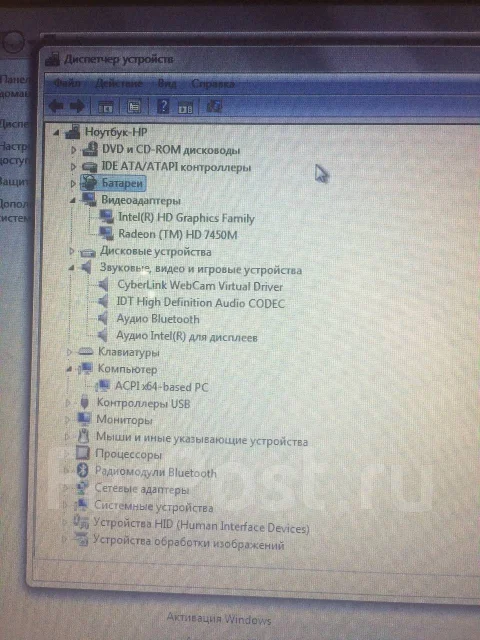
Task: Select Мониторы category label
Action: point(124,420)
